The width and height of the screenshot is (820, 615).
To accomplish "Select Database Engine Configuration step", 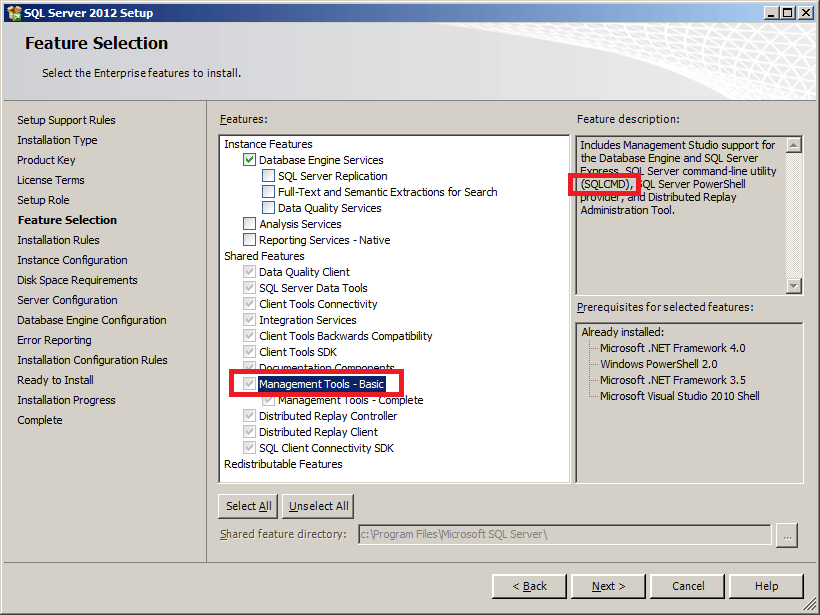I will pos(92,320).
